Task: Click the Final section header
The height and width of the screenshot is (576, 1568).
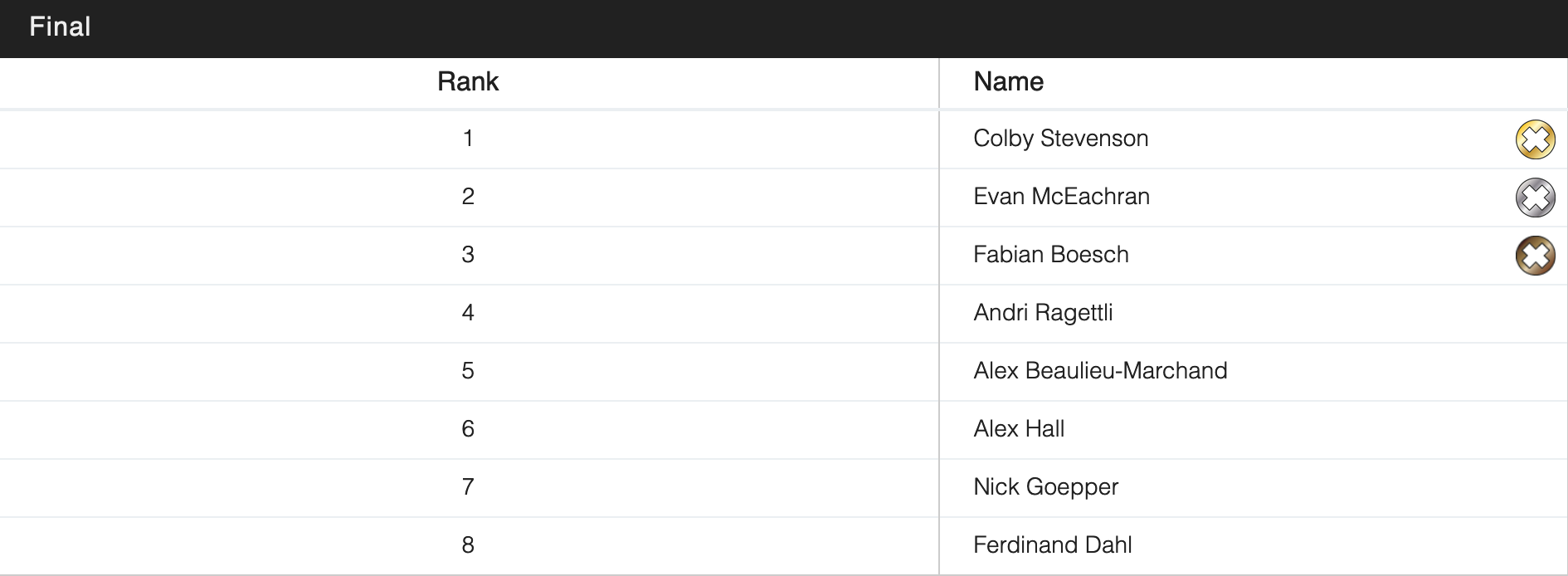Action: (x=60, y=27)
